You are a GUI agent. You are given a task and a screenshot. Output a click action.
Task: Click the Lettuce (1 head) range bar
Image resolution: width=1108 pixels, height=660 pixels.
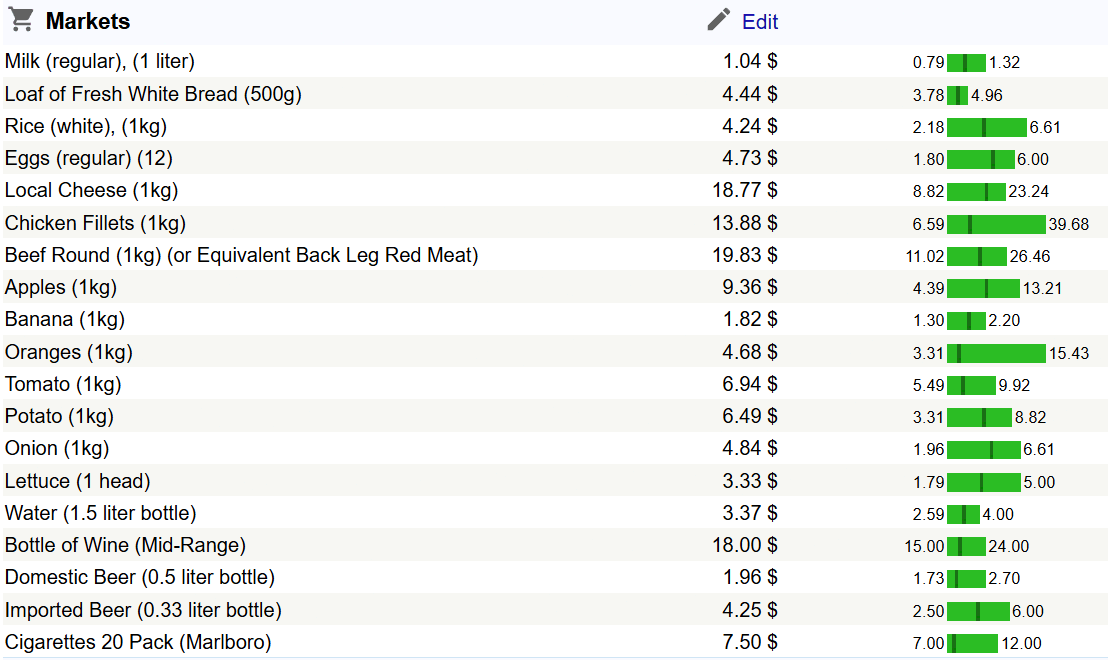coord(983,483)
